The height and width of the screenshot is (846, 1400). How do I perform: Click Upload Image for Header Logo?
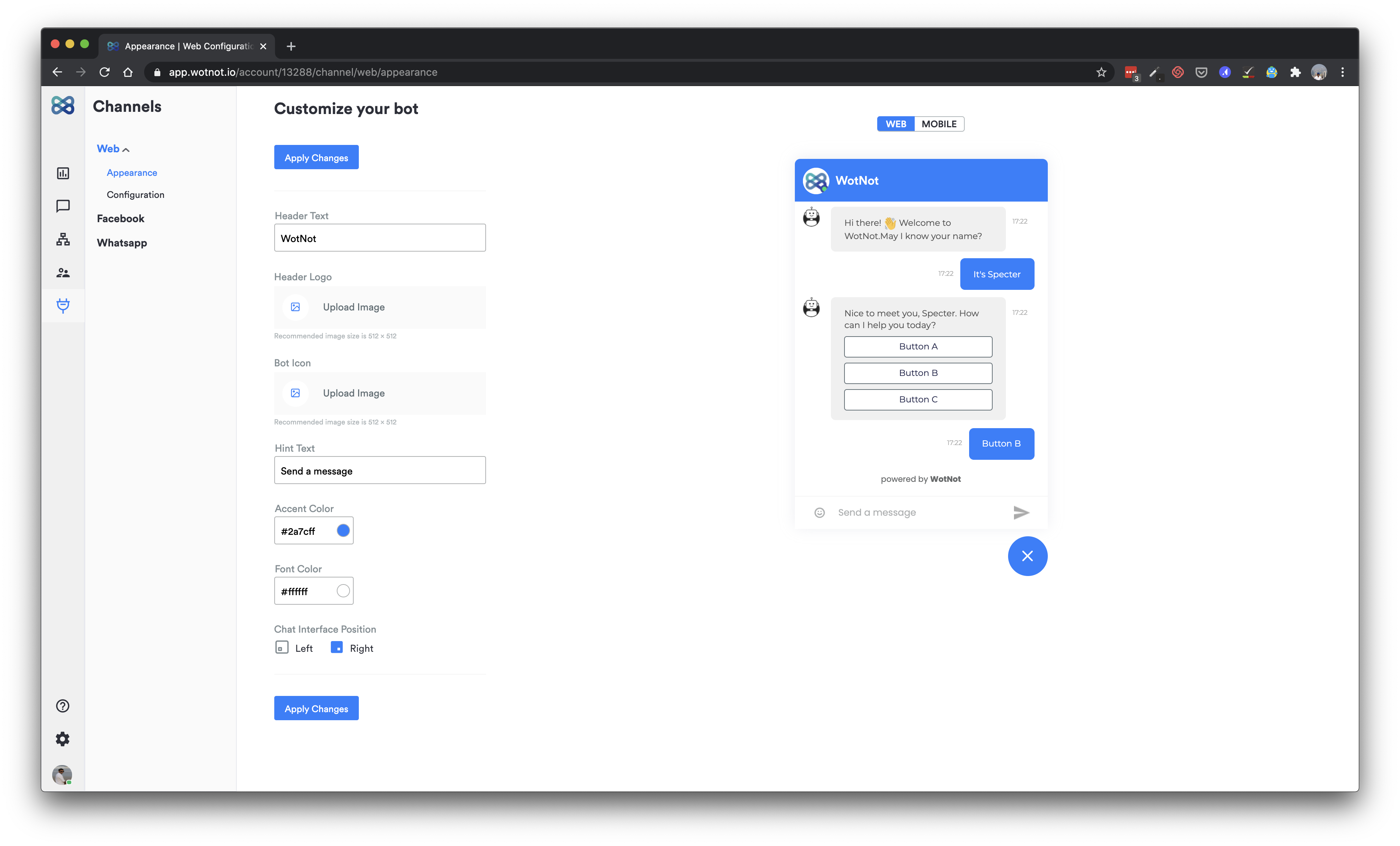click(353, 307)
